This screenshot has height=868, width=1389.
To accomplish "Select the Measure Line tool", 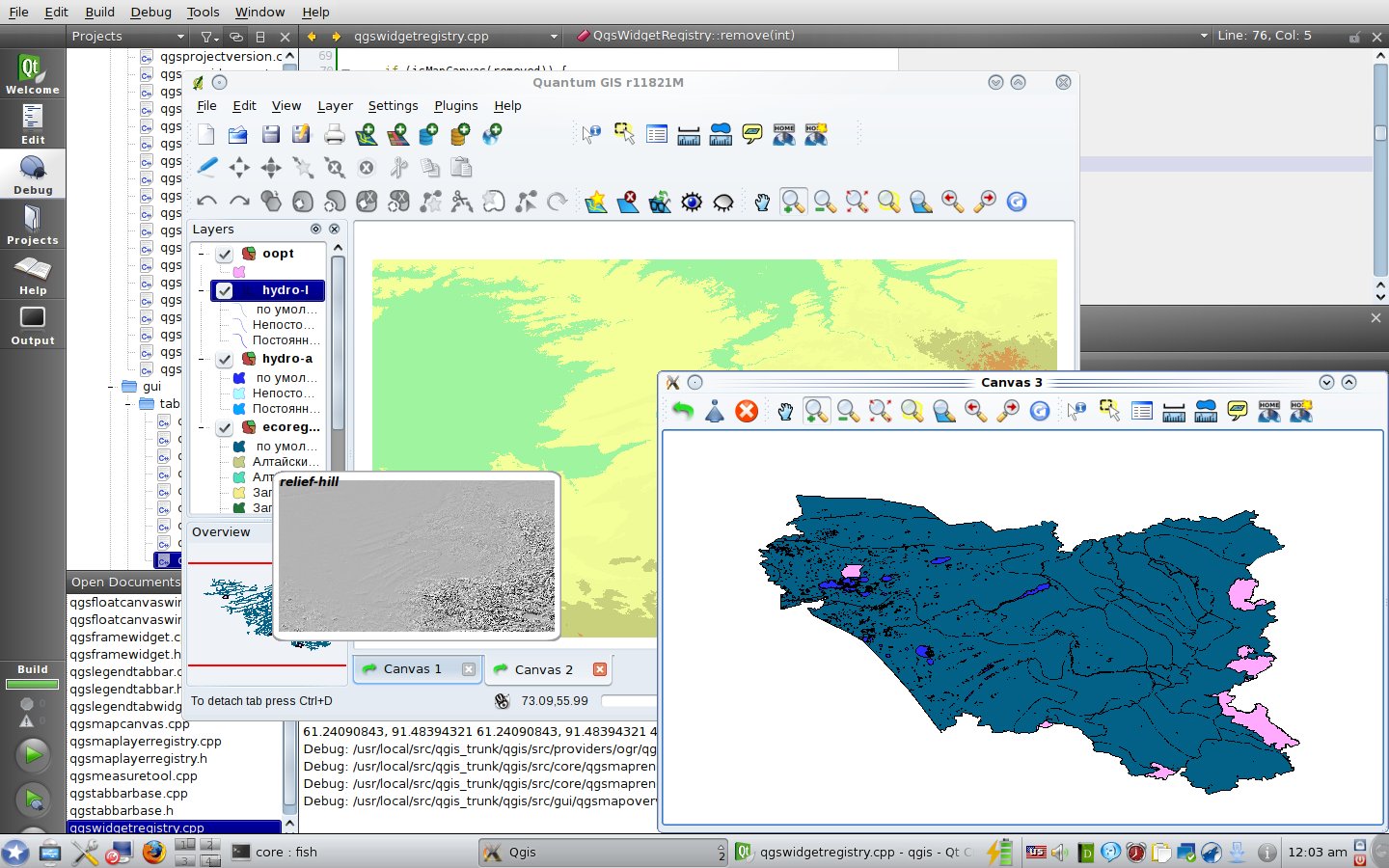I will pyautogui.click(x=689, y=134).
